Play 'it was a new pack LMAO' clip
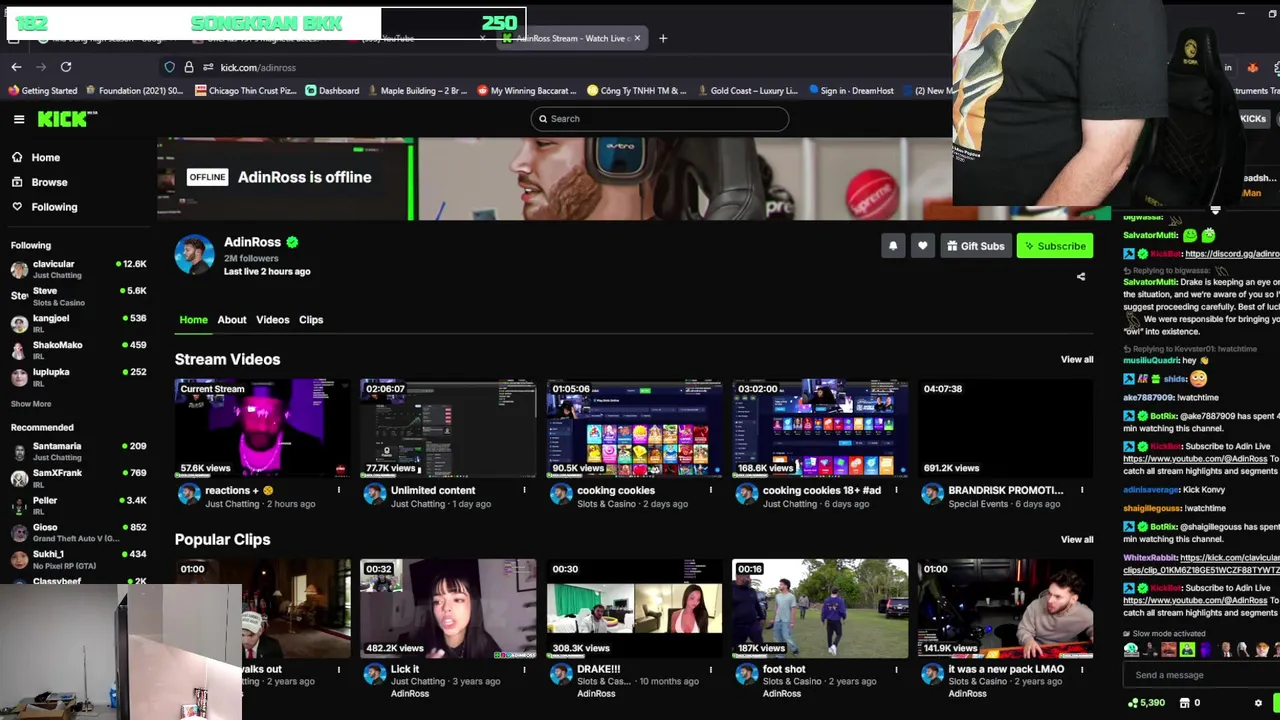The height and width of the screenshot is (720, 1280). (x=1006, y=608)
